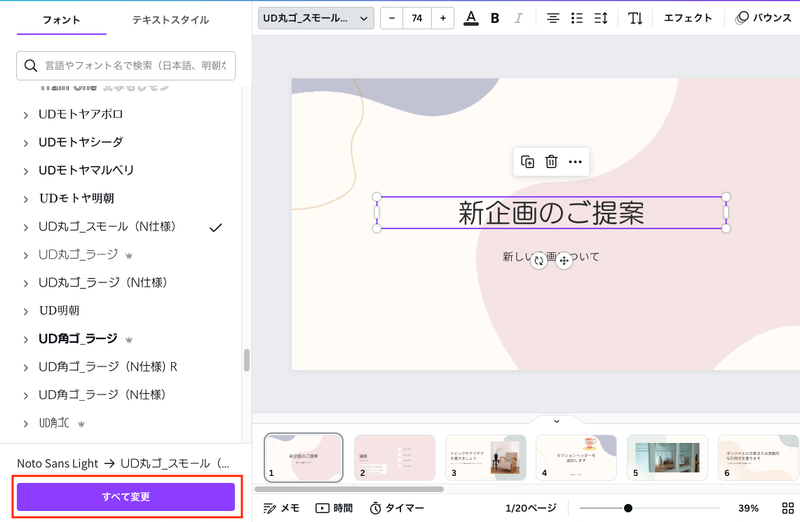Click the font list scrollbar
Screen dimensions: 800x522
(x=246, y=360)
